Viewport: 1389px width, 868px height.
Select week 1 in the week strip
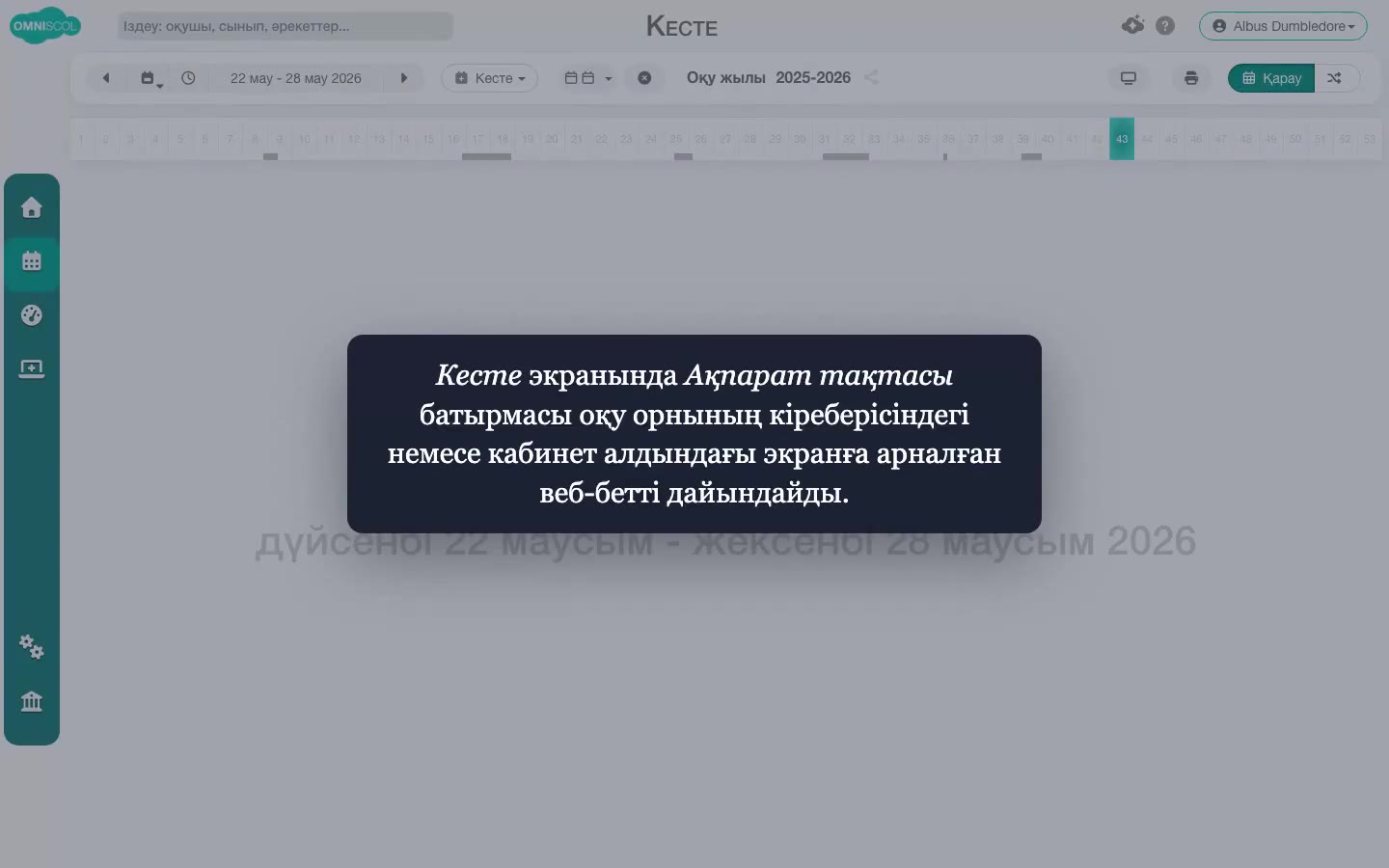click(81, 139)
